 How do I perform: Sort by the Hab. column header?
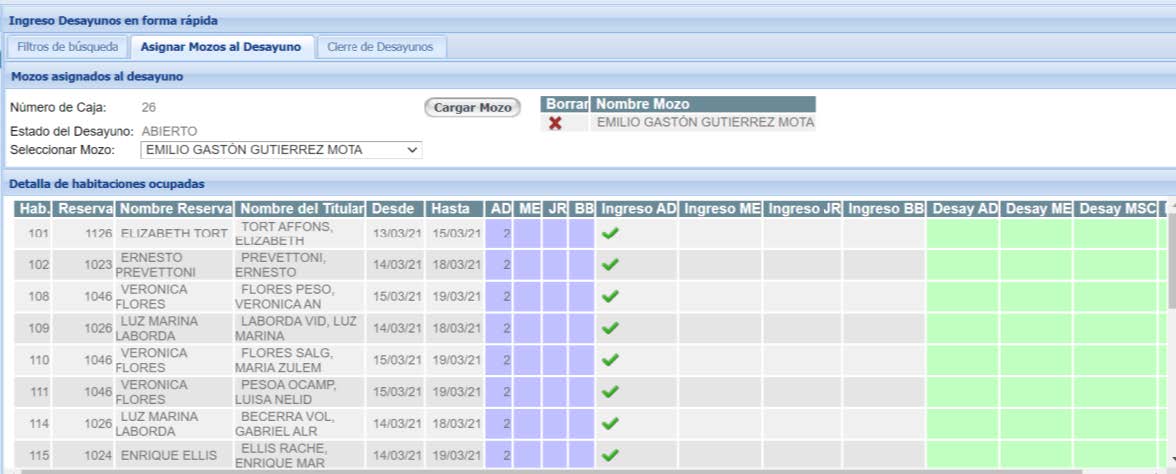[35, 209]
